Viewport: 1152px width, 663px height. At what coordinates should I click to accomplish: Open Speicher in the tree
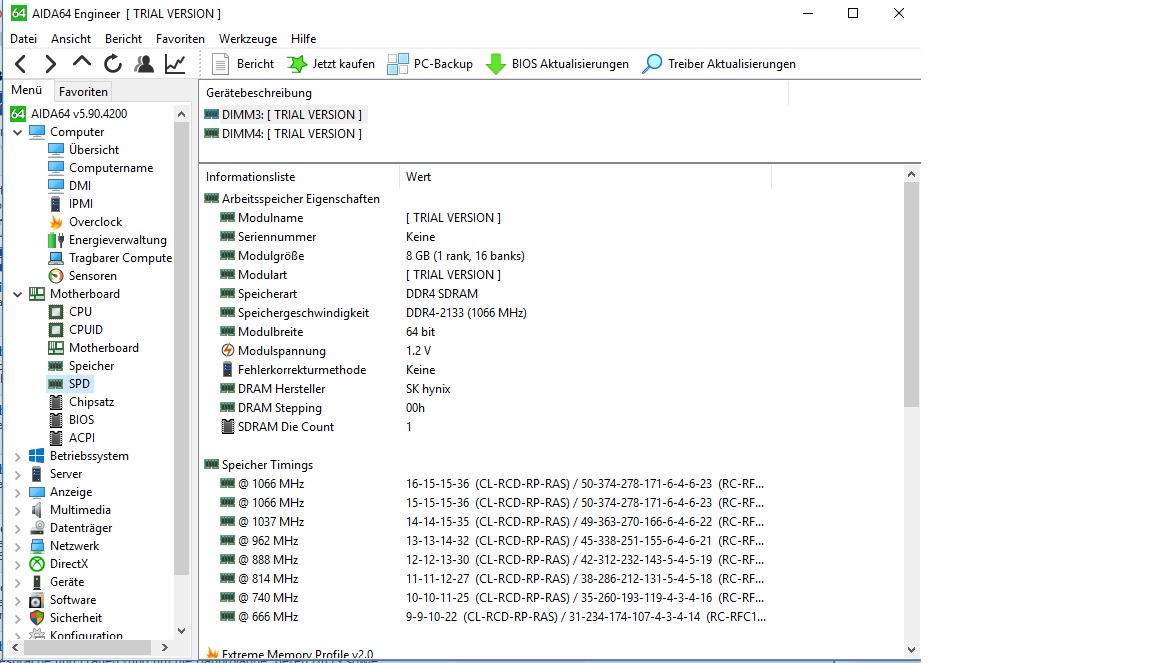point(81,366)
